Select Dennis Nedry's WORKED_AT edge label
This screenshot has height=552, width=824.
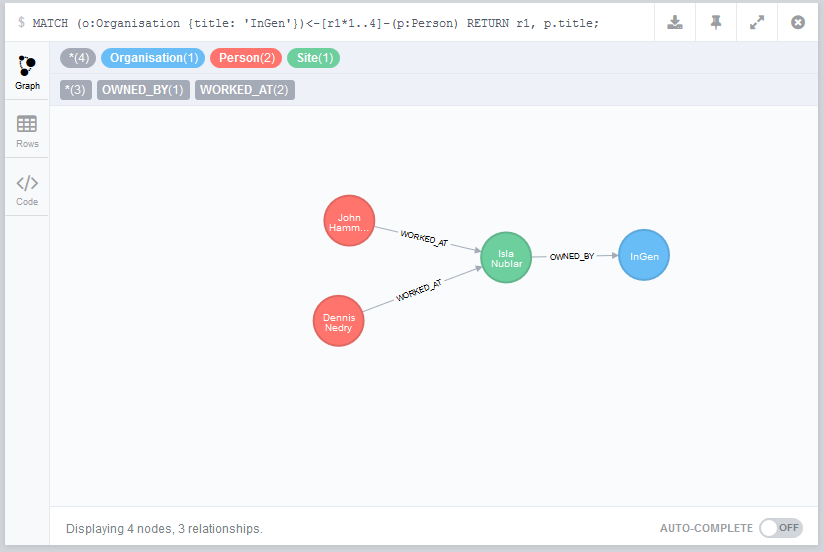click(x=419, y=291)
